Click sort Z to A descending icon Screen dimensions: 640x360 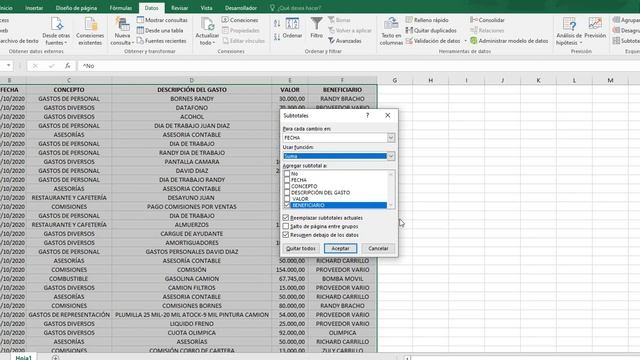pos(277,37)
